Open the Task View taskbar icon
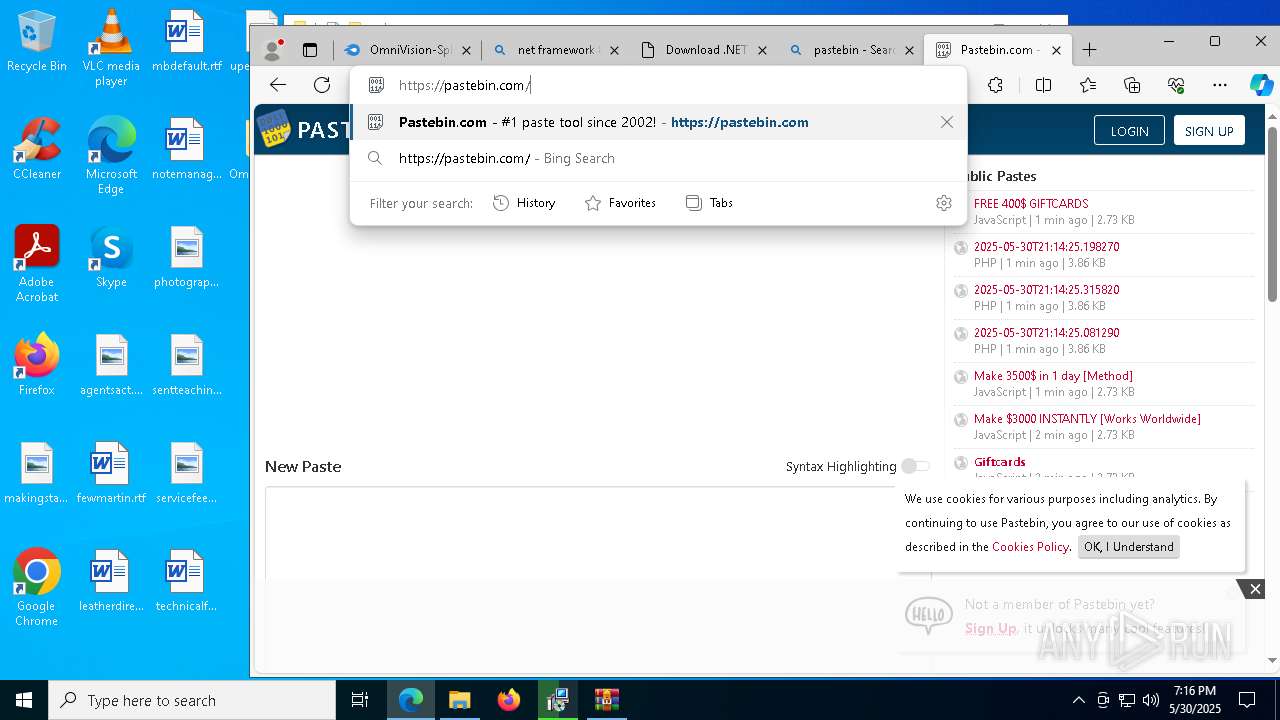 tap(360, 700)
